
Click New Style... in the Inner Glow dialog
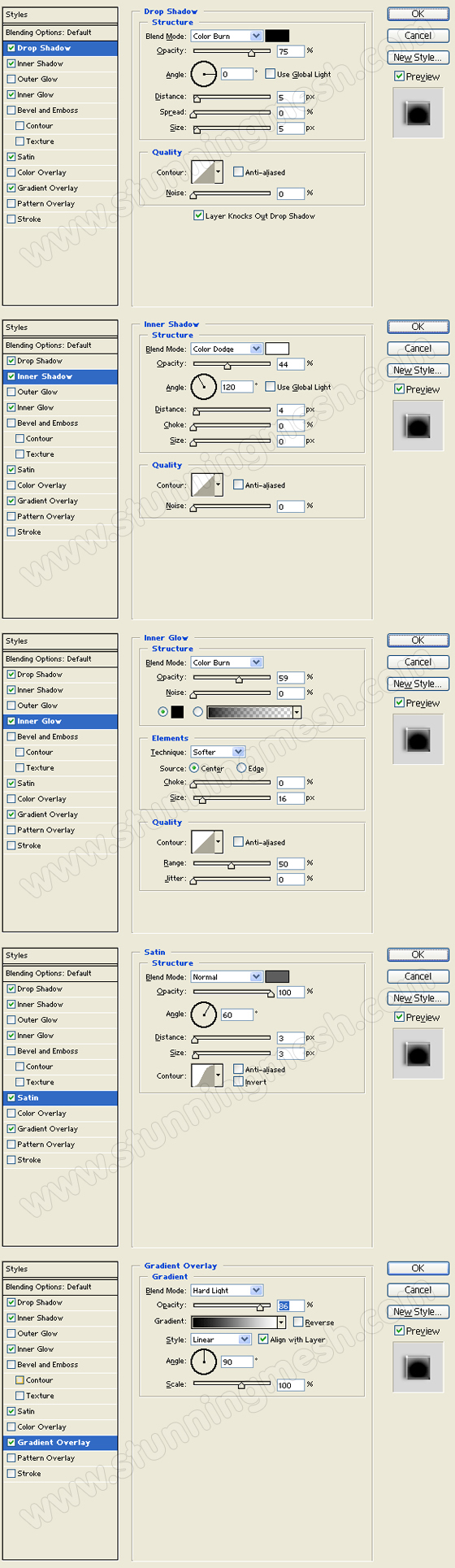(x=418, y=684)
